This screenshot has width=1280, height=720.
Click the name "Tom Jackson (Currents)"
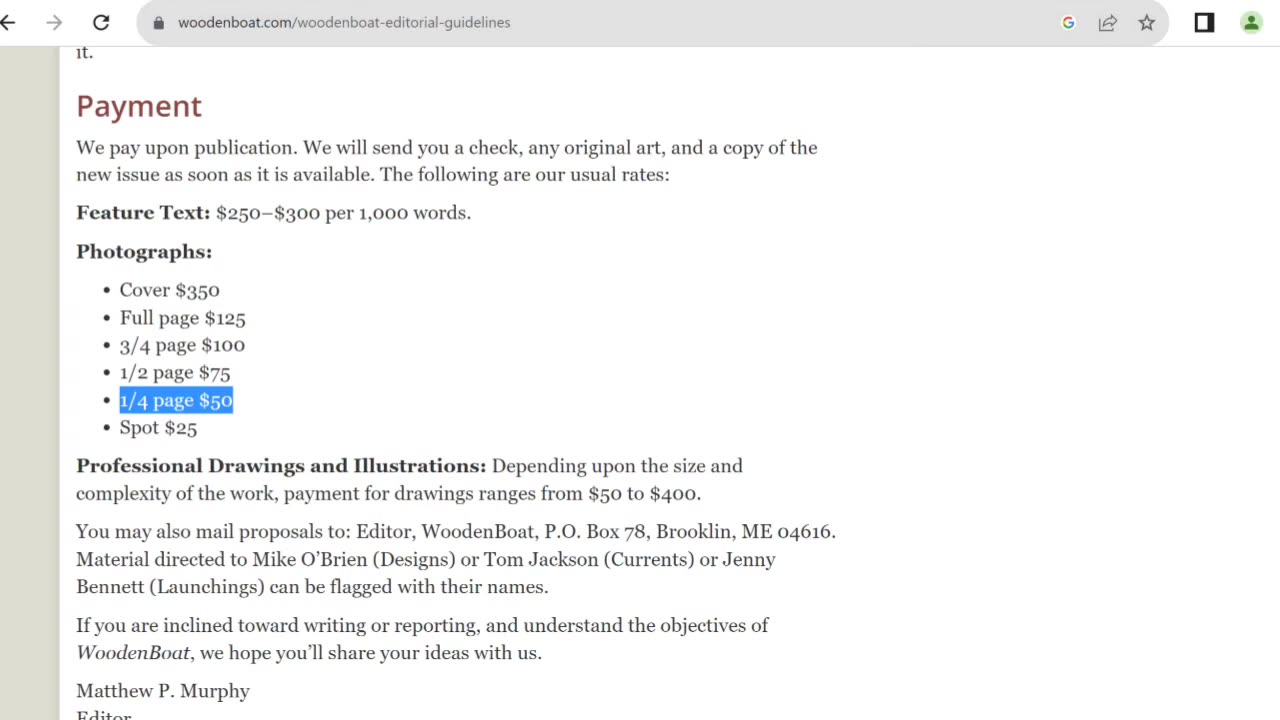coord(589,560)
